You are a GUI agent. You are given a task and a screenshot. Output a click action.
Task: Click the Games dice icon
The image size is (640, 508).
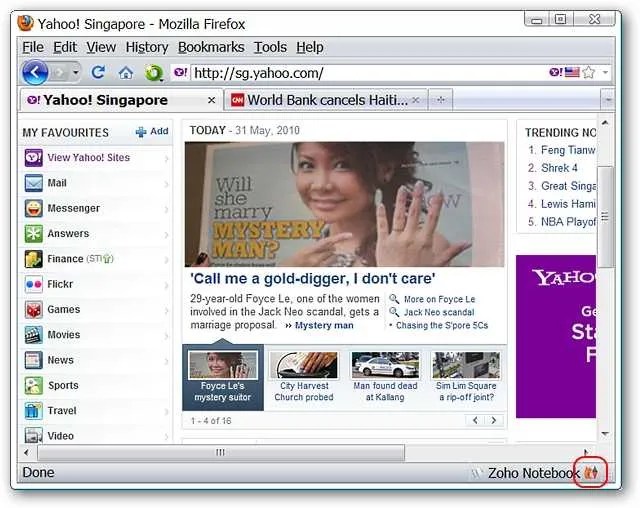pyautogui.click(x=33, y=310)
